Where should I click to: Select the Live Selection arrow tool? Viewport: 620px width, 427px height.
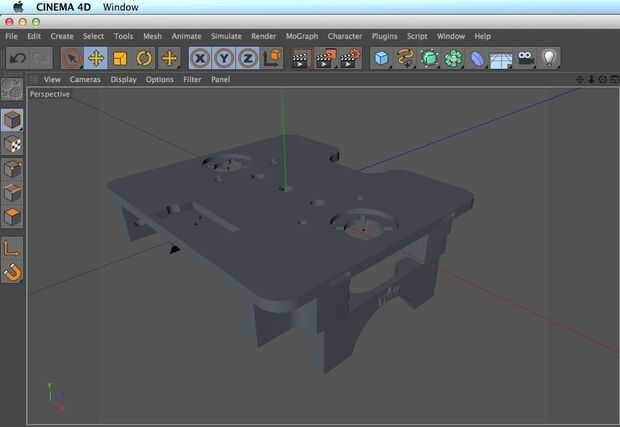[72, 59]
